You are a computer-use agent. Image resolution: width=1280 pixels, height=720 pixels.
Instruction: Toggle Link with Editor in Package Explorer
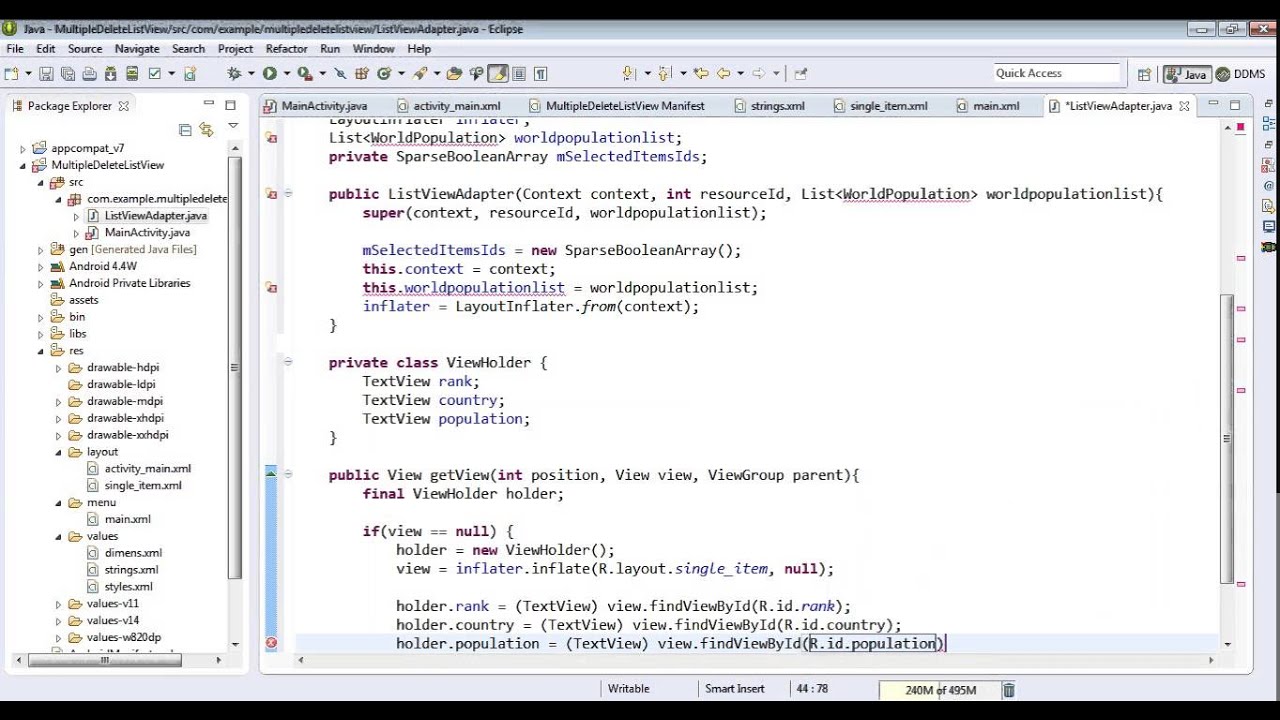point(206,129)
